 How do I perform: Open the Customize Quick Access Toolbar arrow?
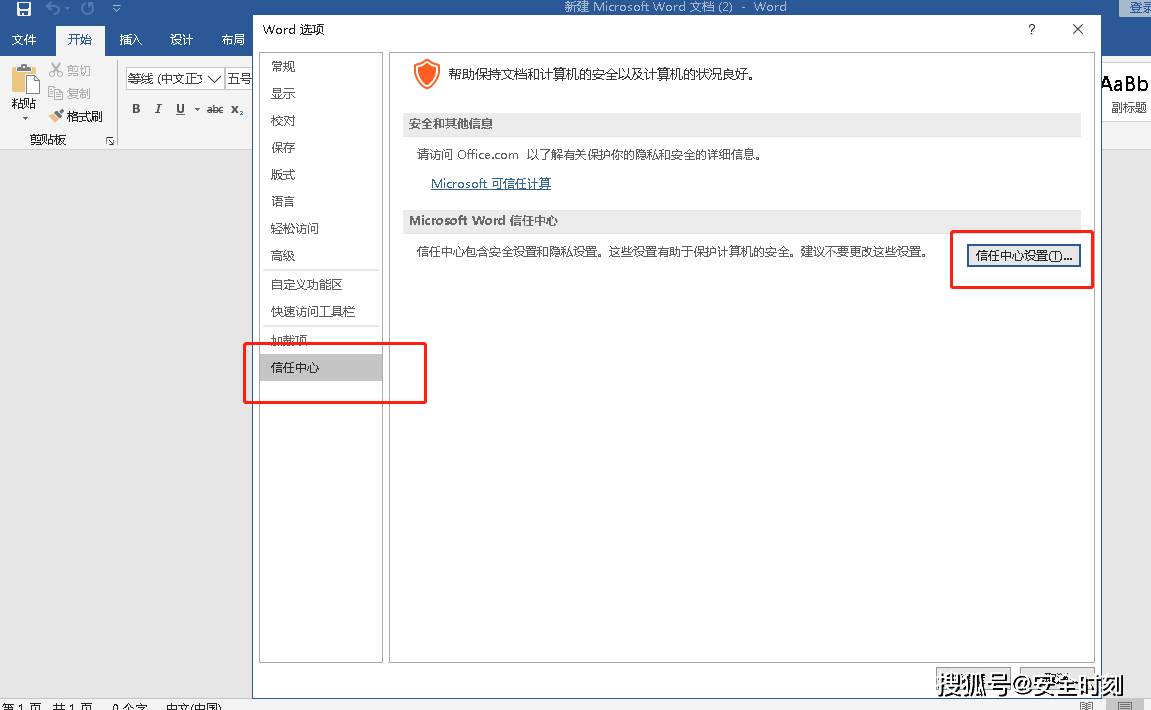coord(117,9)
